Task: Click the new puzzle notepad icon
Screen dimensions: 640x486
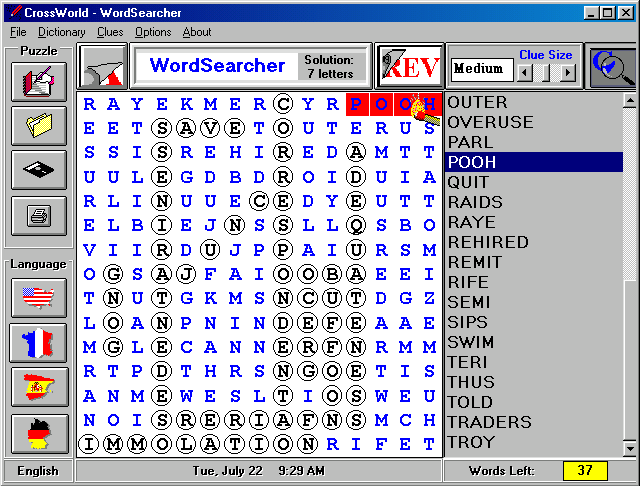Action: point(39,82)
